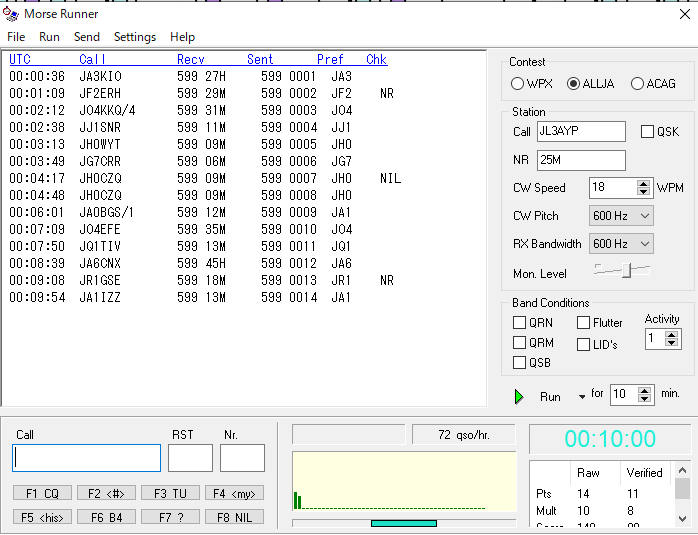The width and height of the screenshot is (698, 535).
Task: Click the Mon. Level slider handle
Action: pyautogui.click(x=627, y=270)
